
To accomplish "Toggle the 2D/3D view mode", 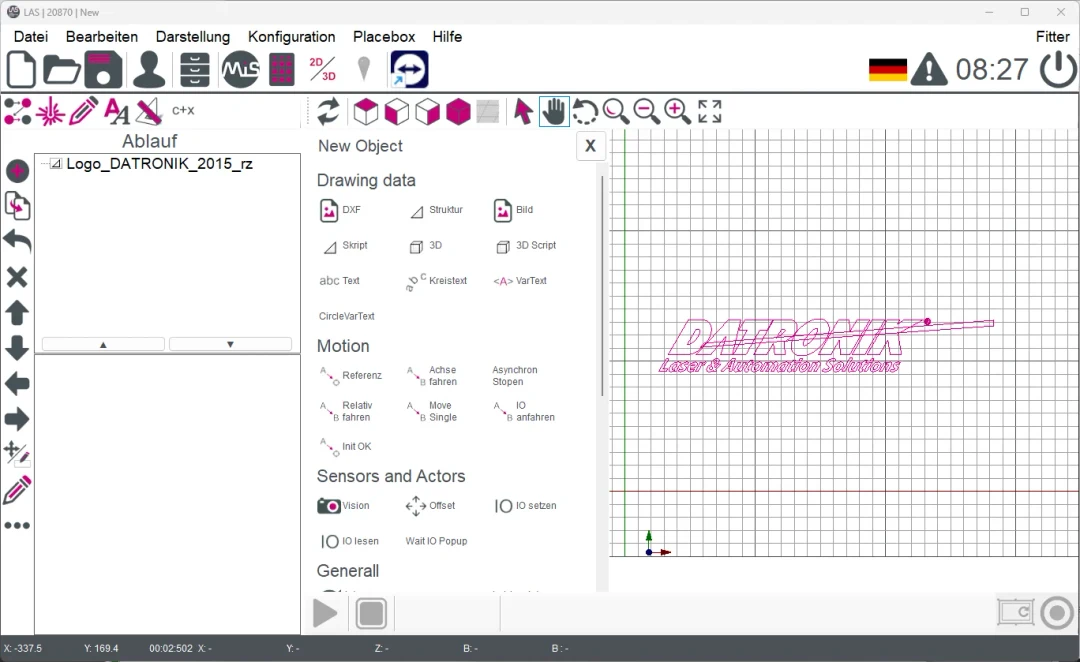I will point(323,70).
